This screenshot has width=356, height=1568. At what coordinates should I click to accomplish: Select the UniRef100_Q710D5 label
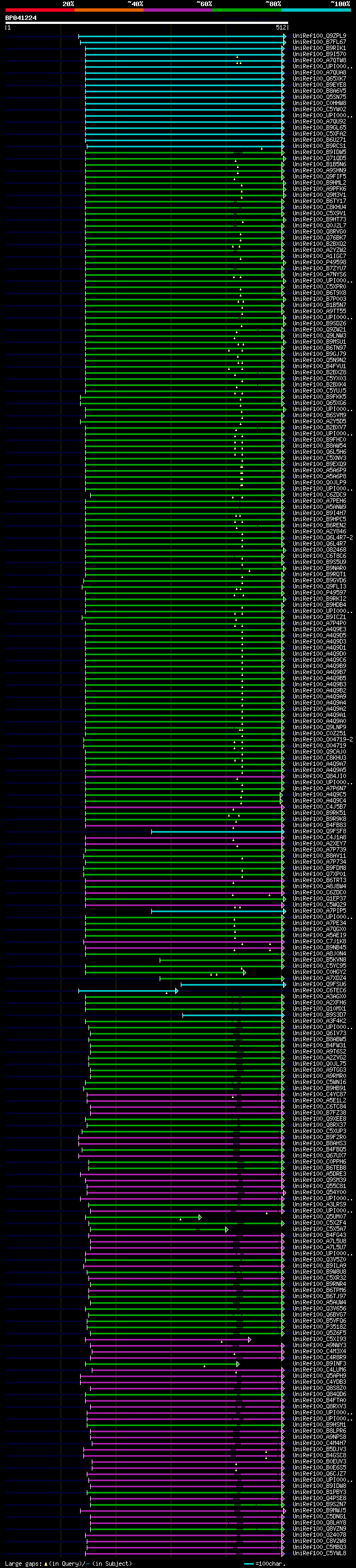click(319, 159)
